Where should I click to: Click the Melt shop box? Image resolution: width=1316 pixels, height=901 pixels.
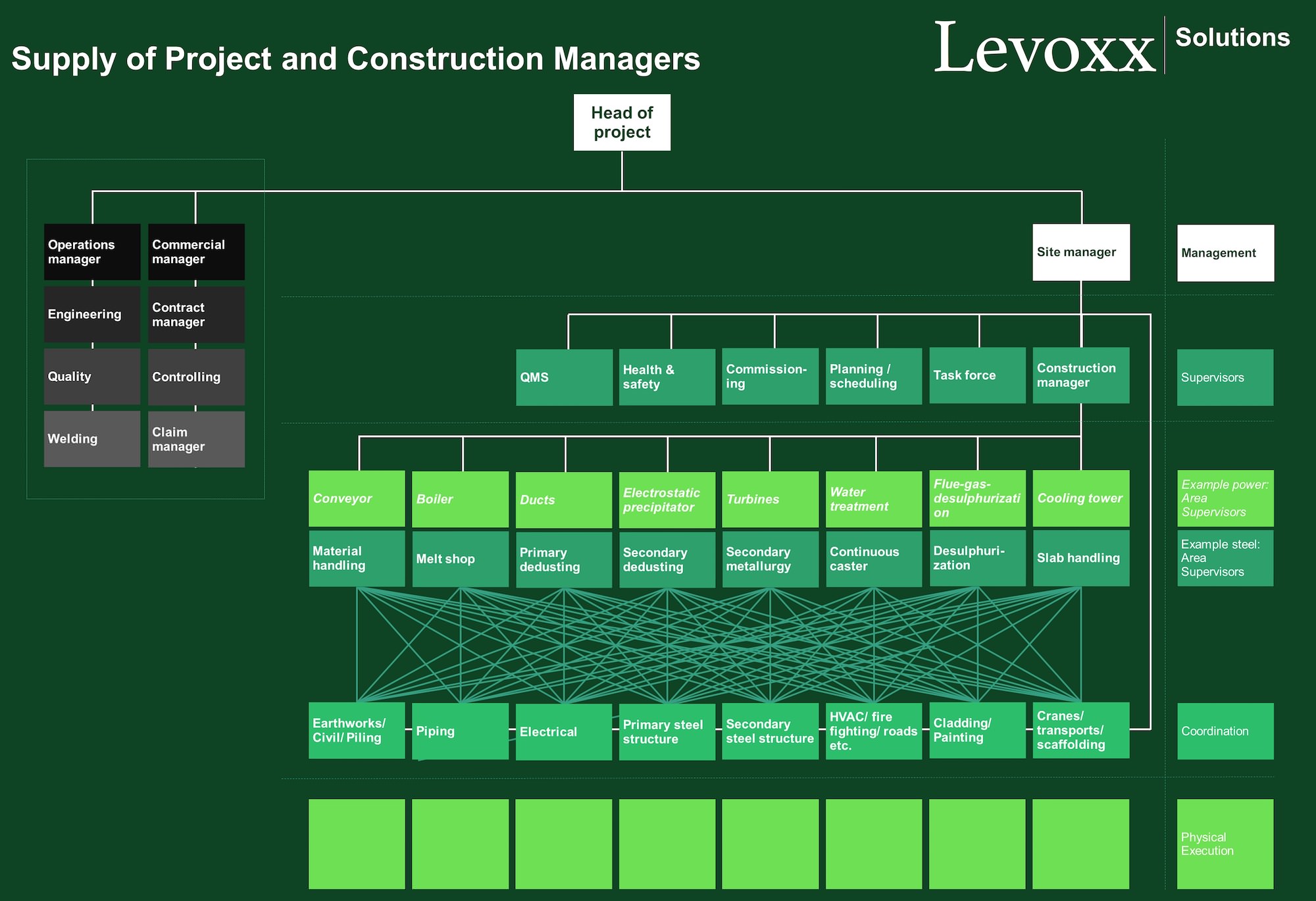click(460, 559)
